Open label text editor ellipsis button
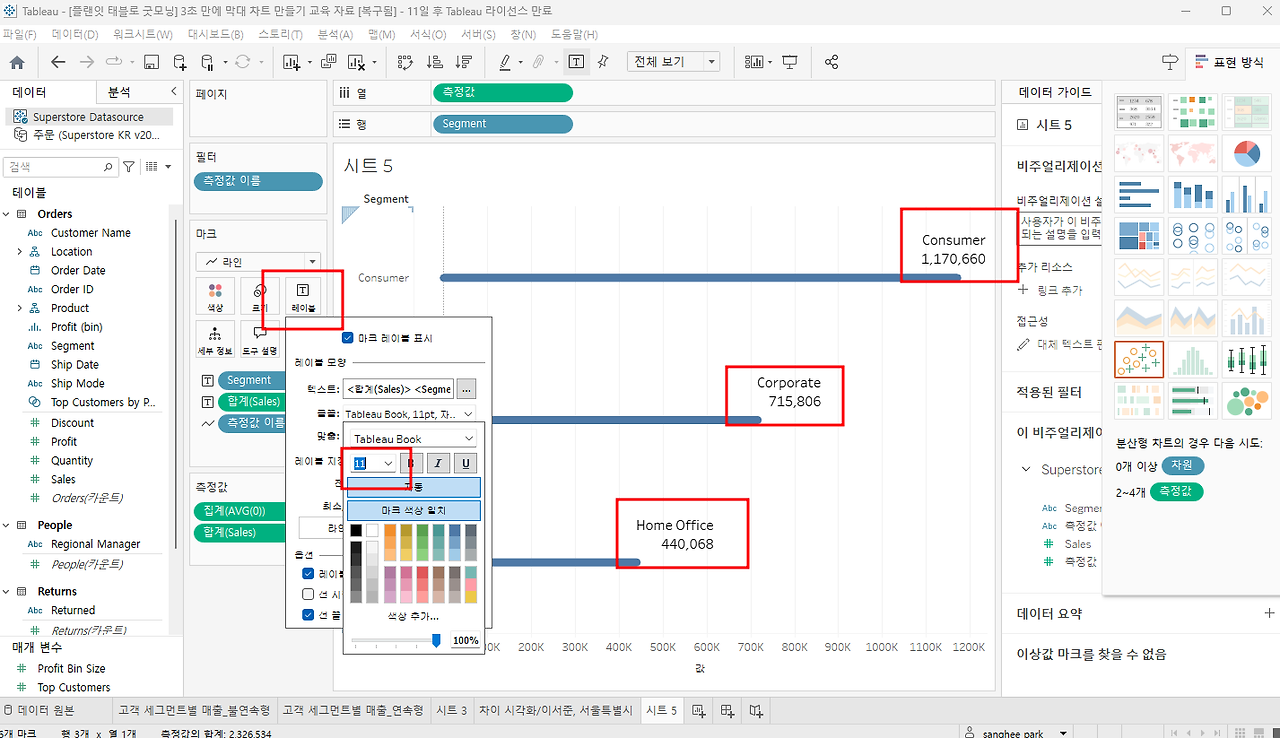Image resolution: width=1280 pixels, height=738 pixels. click(x=467, y=388)
